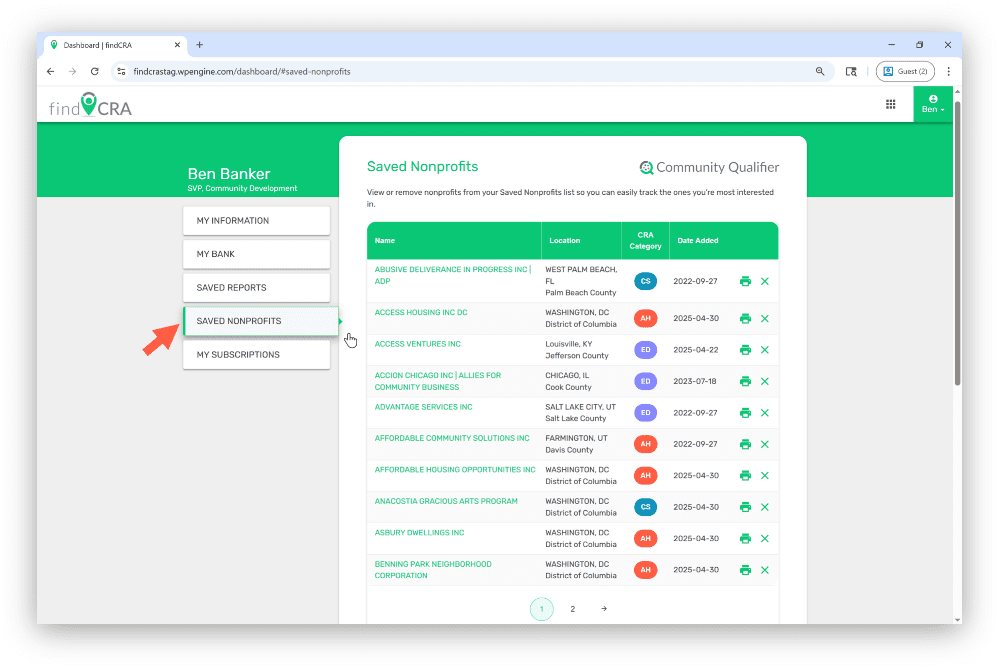1002x668 pixels.
Task: Open ANACOSTIA GRACIOUS ARTS PROGRAM link
Action: (446, 501)
